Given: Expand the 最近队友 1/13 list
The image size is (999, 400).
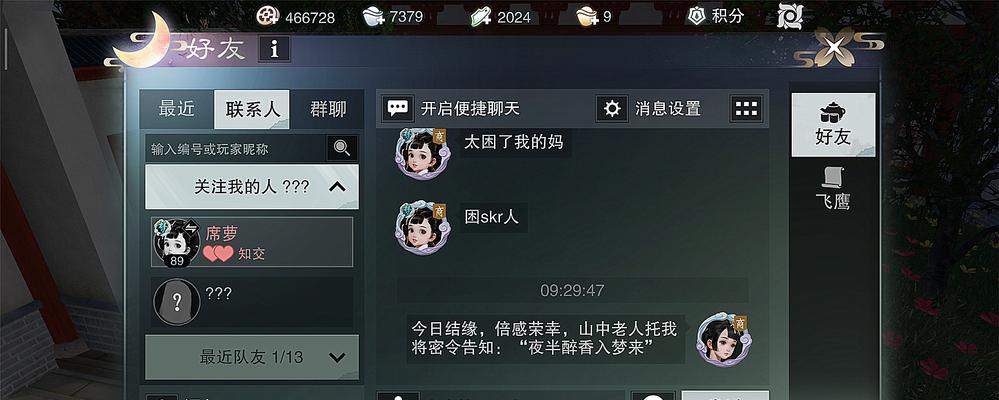Looking at the screenshot, I should pyautogui.click(x=337, y=357).
